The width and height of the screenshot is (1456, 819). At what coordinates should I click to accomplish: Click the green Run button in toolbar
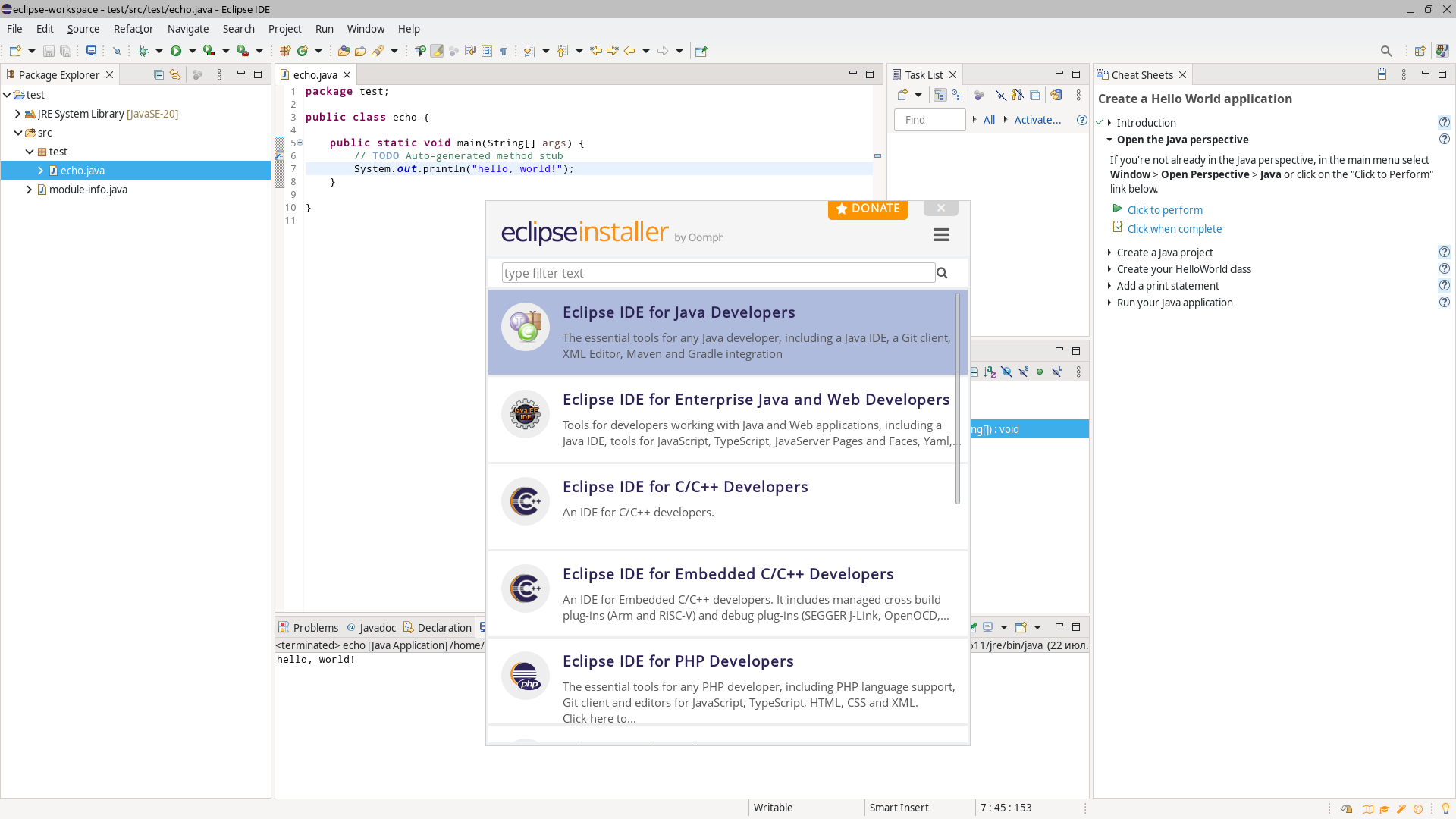(x=176, y=51)
